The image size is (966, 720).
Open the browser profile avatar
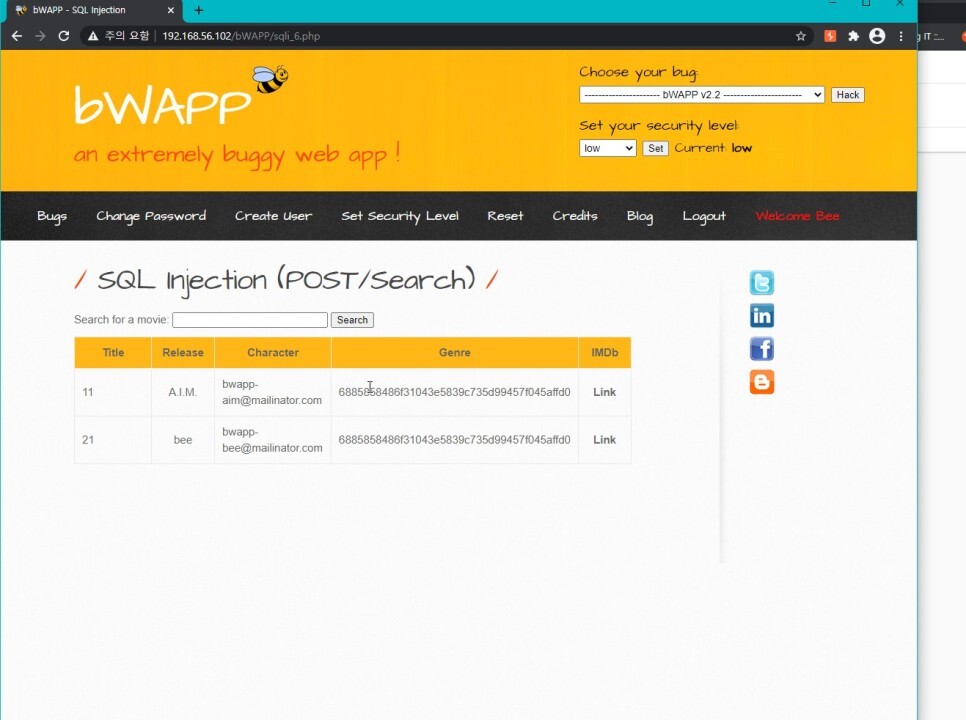(877, 36)
